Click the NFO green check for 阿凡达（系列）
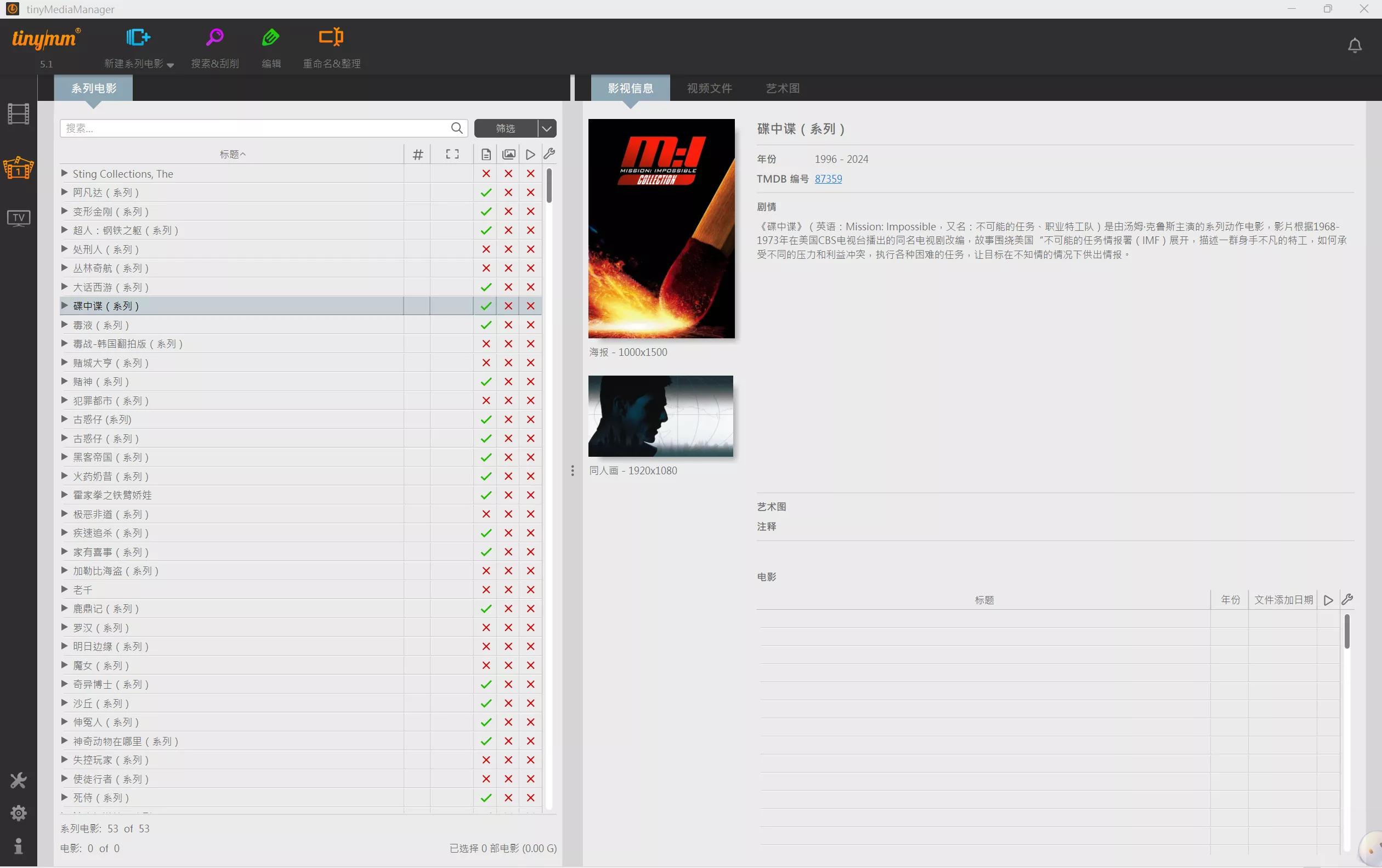 [486, 193]
